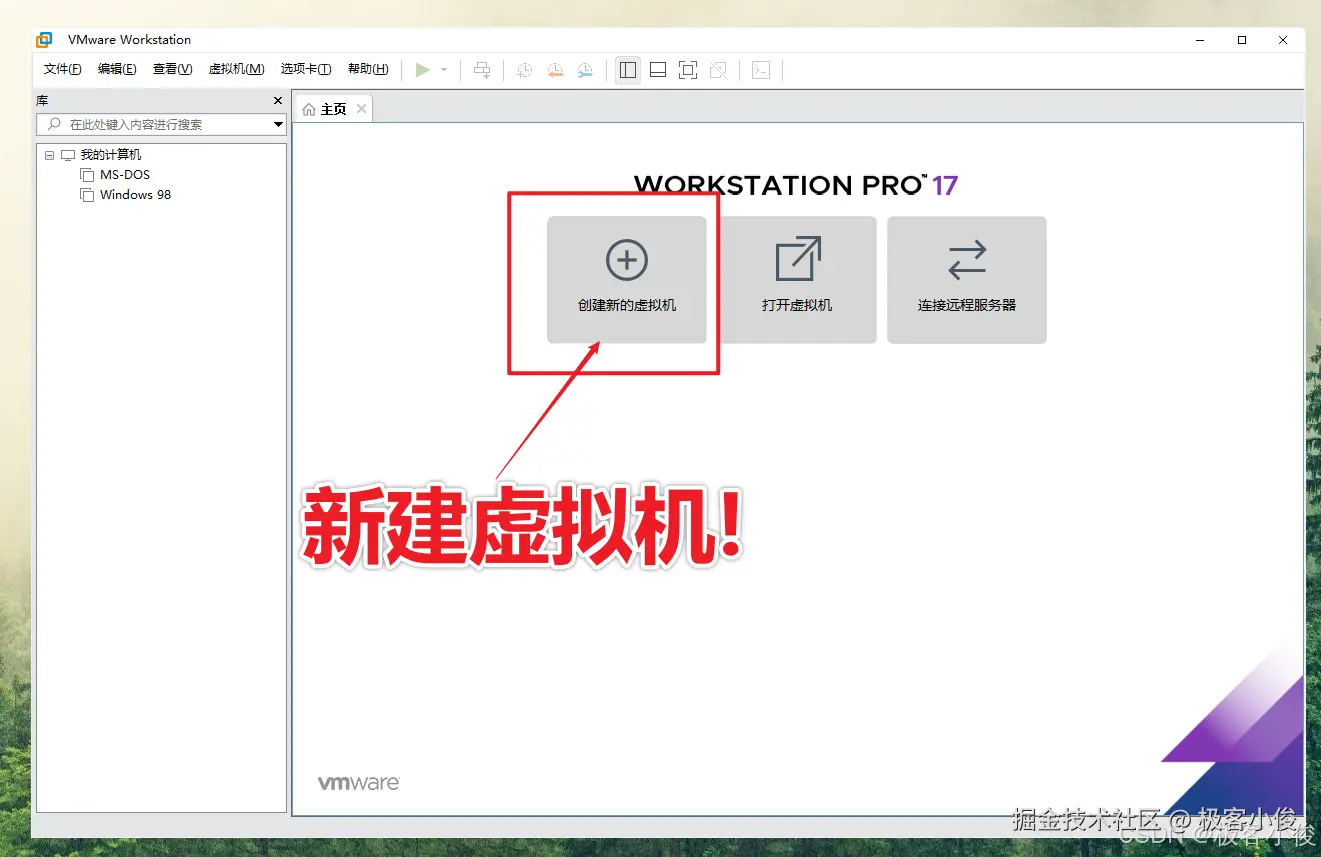Open the 帮助(H) menu
Image resolution: width=1321 pixels, height=857 pixels.
click(x=368, y=69)
